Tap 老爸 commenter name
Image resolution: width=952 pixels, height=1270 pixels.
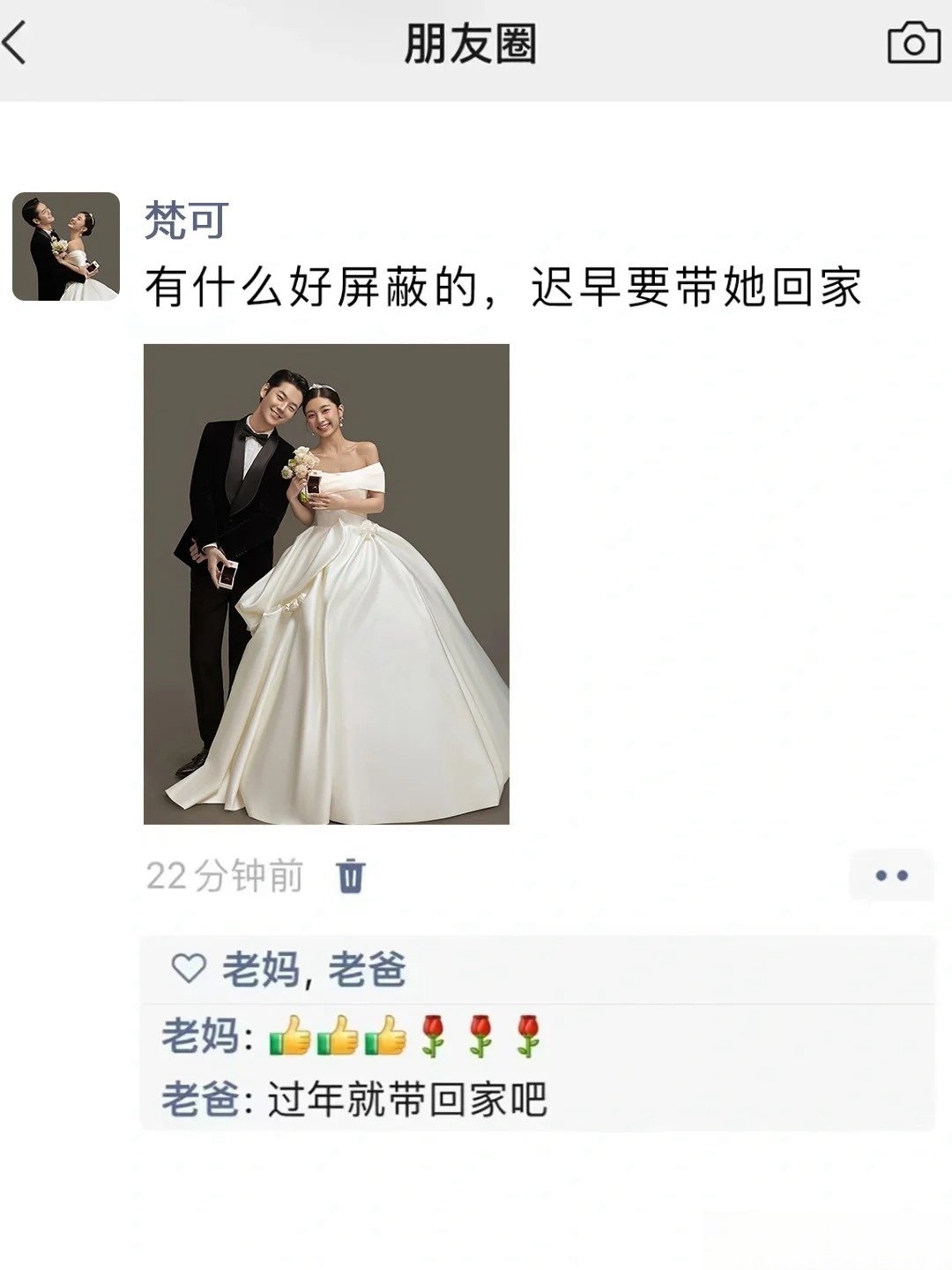[x=201, y=1100]
